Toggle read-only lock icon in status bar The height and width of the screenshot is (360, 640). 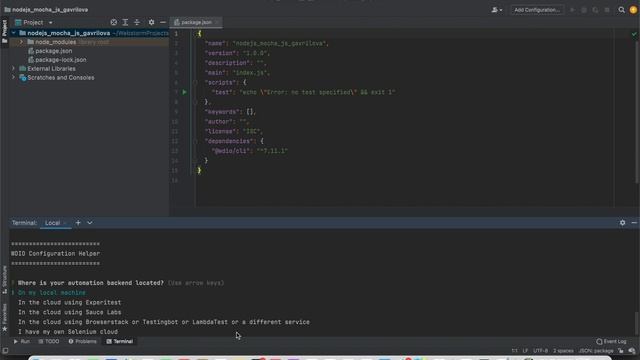coord(621,351)
